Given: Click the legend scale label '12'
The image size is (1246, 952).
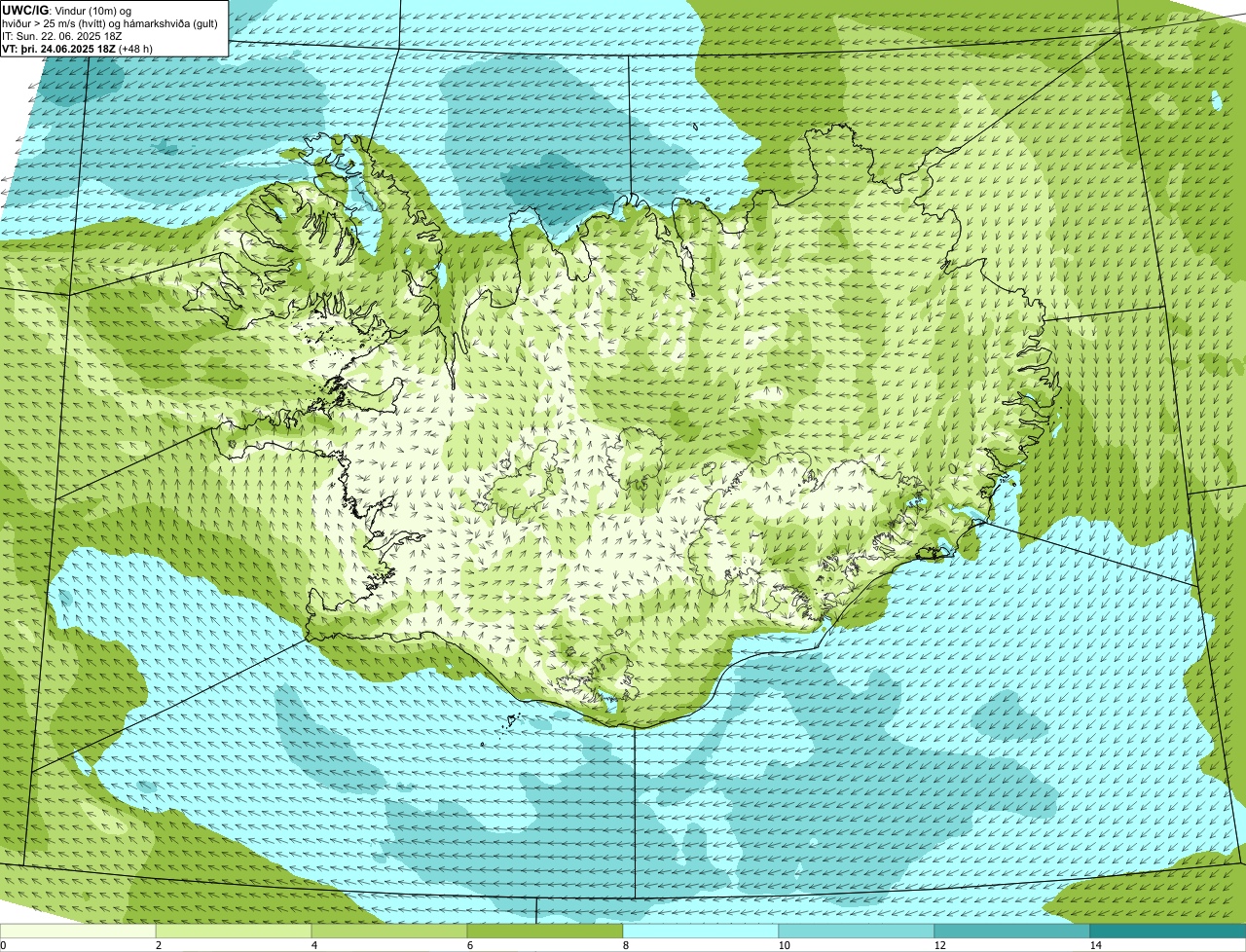Looking at the screenshot, I should pos(939,945).
